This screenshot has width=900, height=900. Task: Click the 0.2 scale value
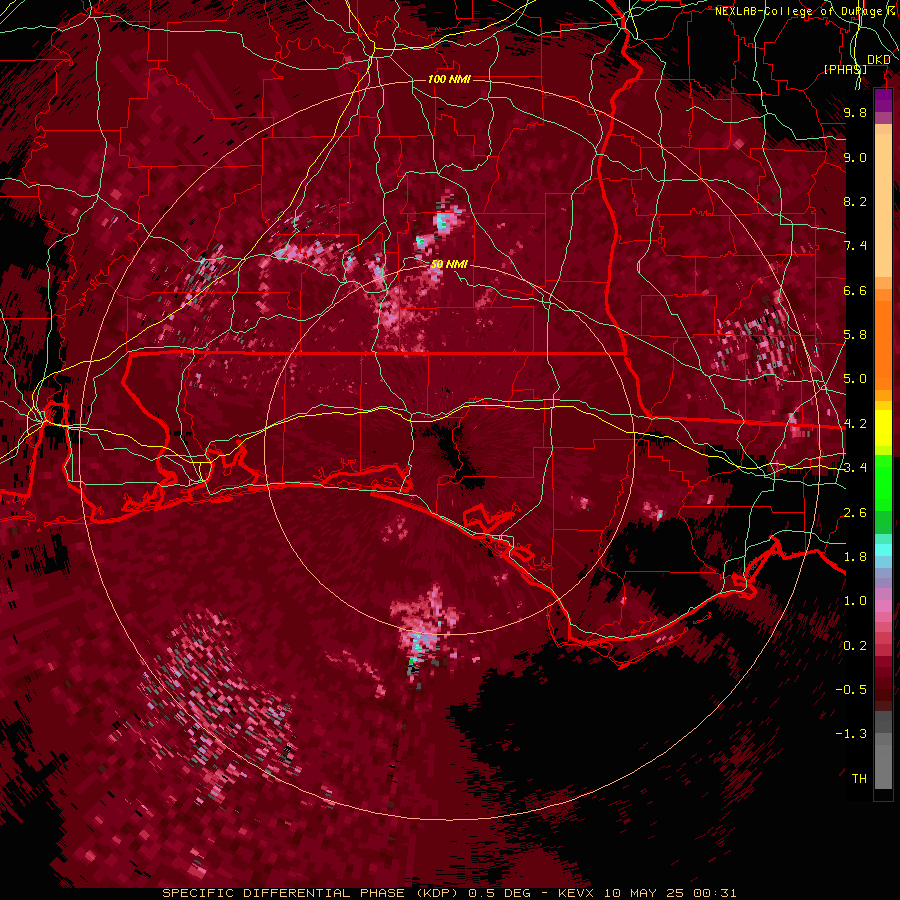[x=855, y=646]
